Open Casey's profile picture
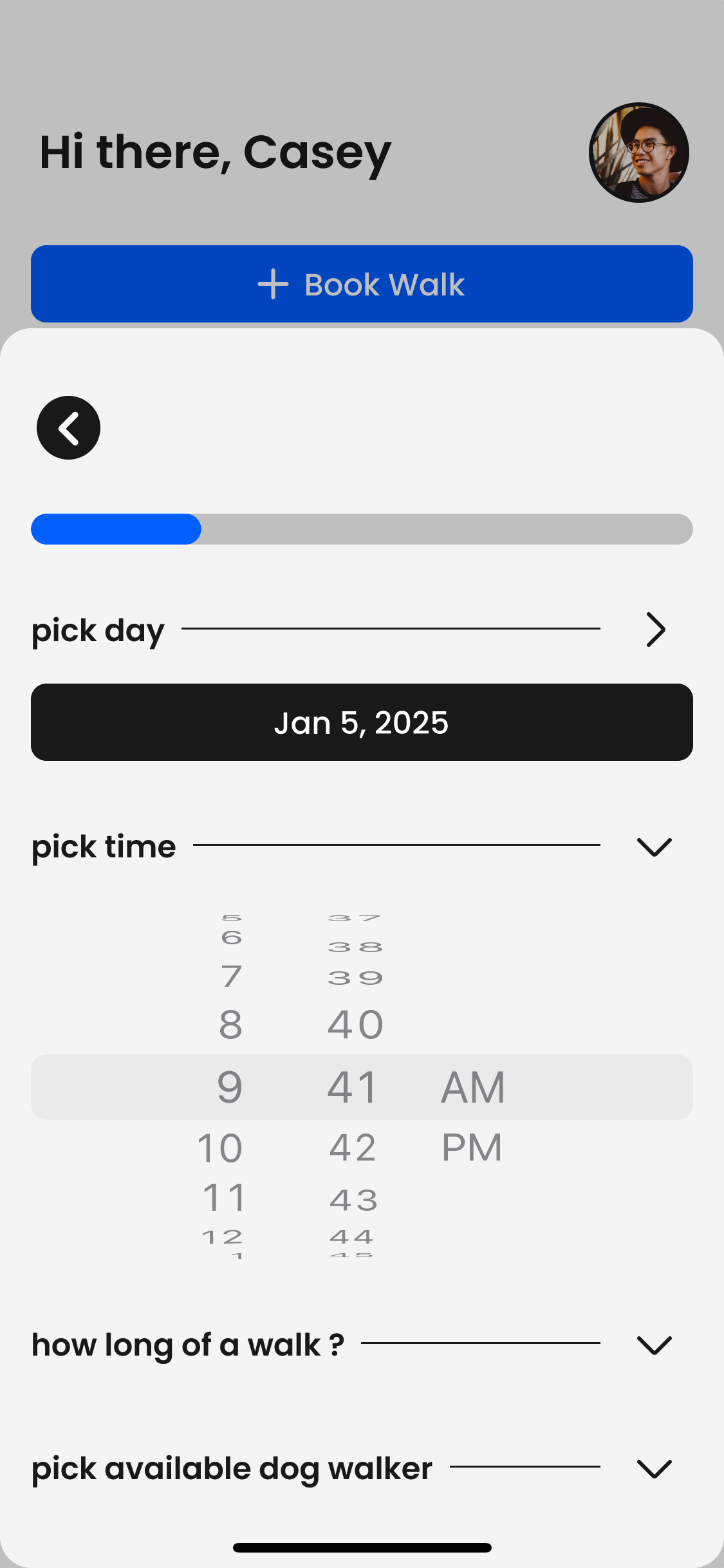Viewport: 724px width, 1568px height. coord(638,153)
